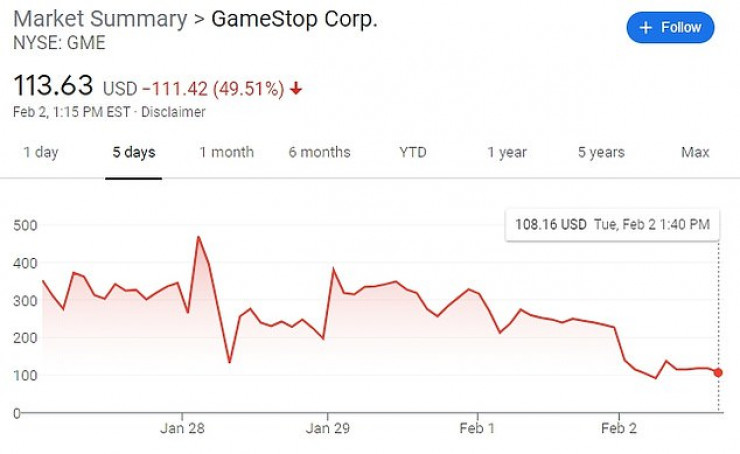Switch to 6 months view
740x454 pixels.
point(319,152)
